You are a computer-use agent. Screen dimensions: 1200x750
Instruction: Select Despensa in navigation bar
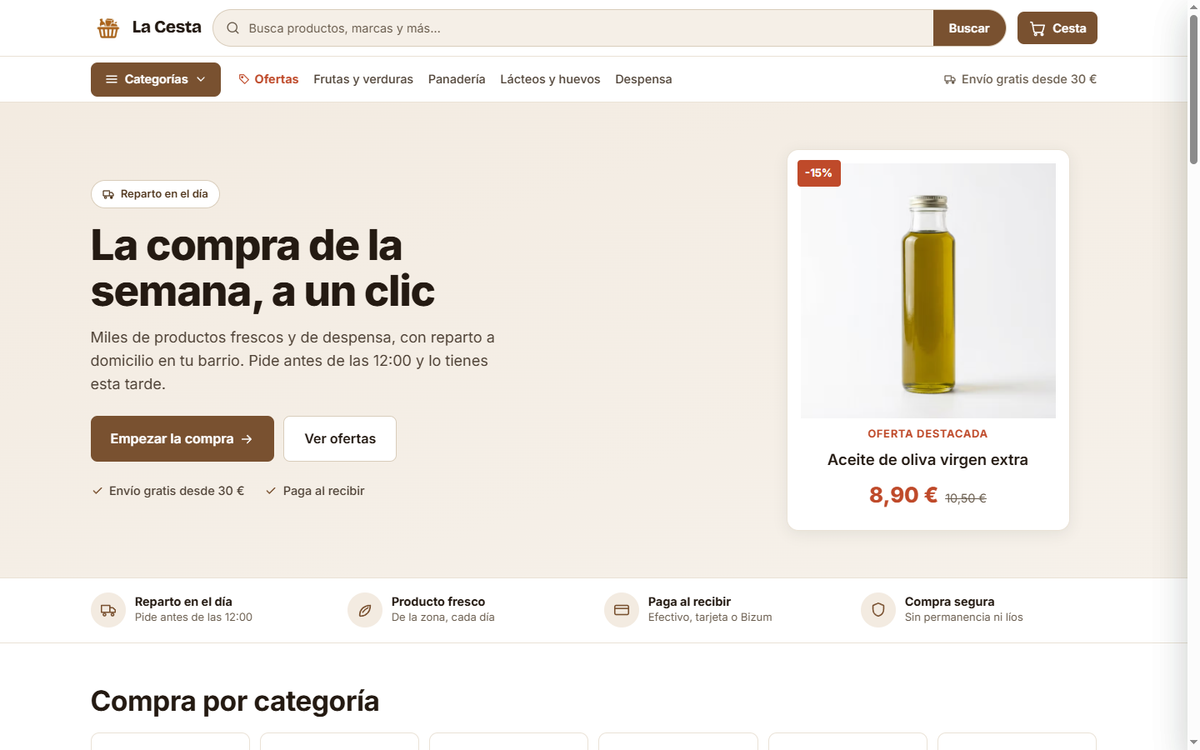[x=643, y=79]
